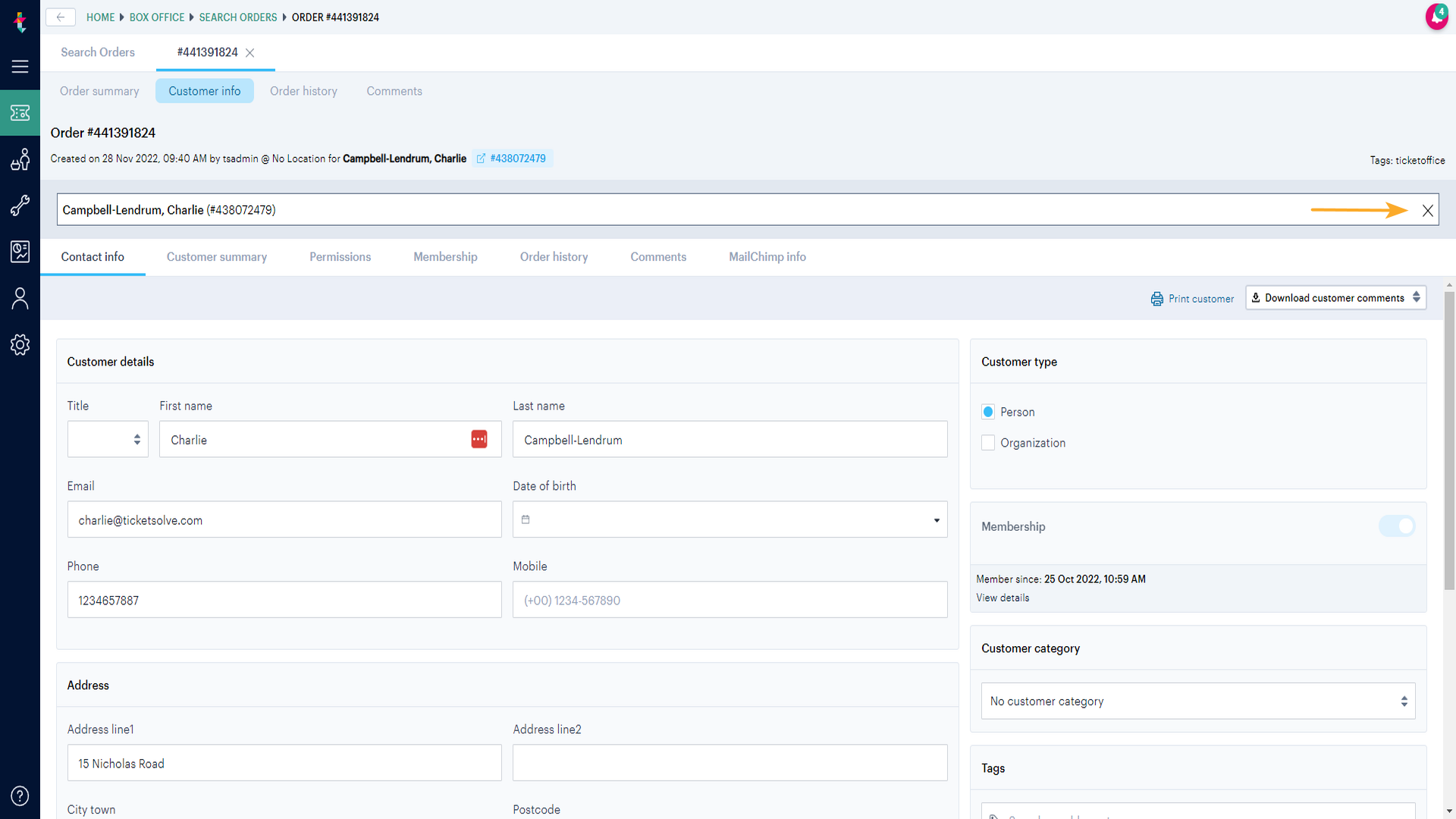Open the Search Orders tab
1456x819 pixels.
[x=98, y=52]
